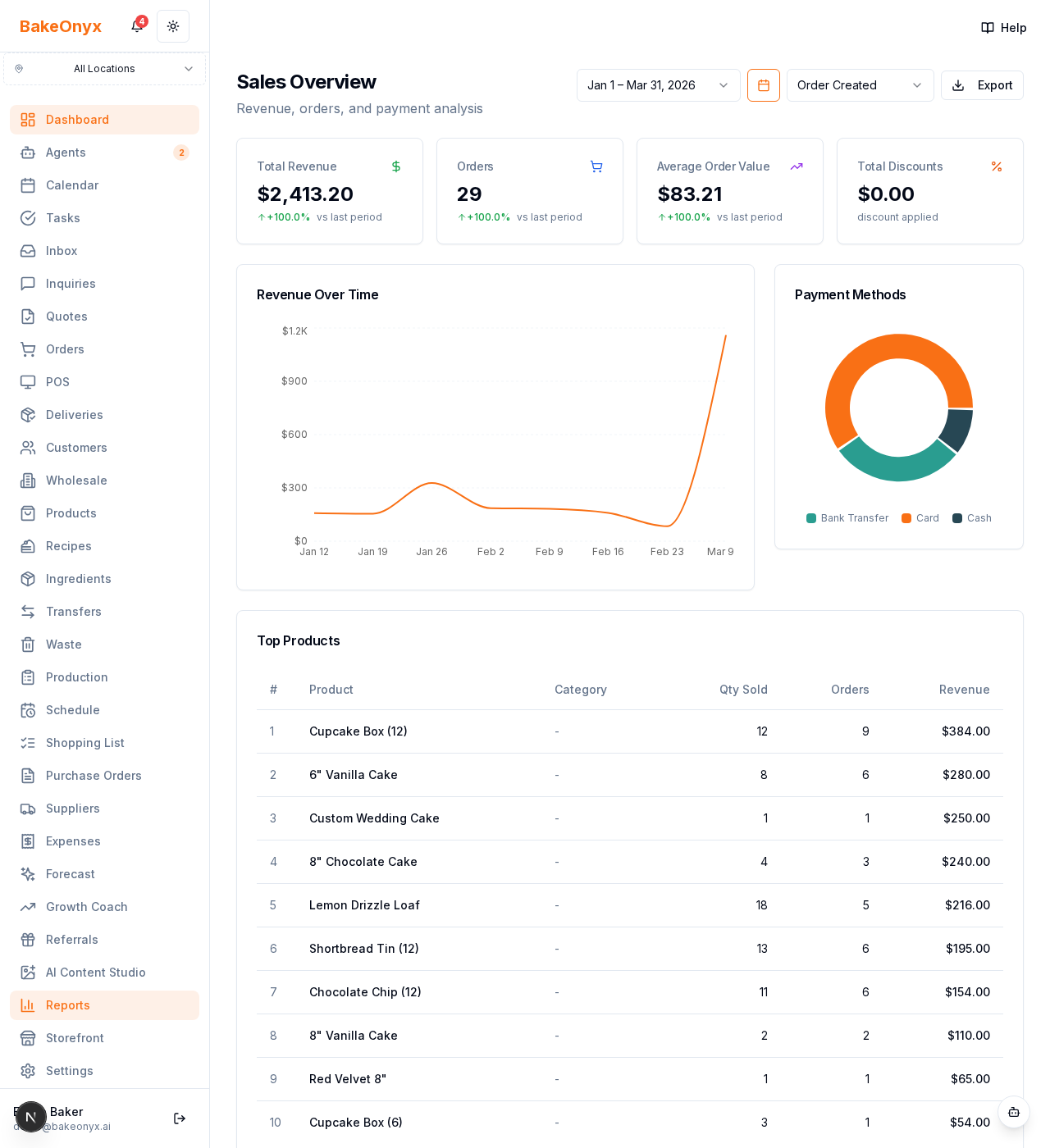Open Referrals in the sidebar
The image size is (1050, 1148).
click(104, 940)
